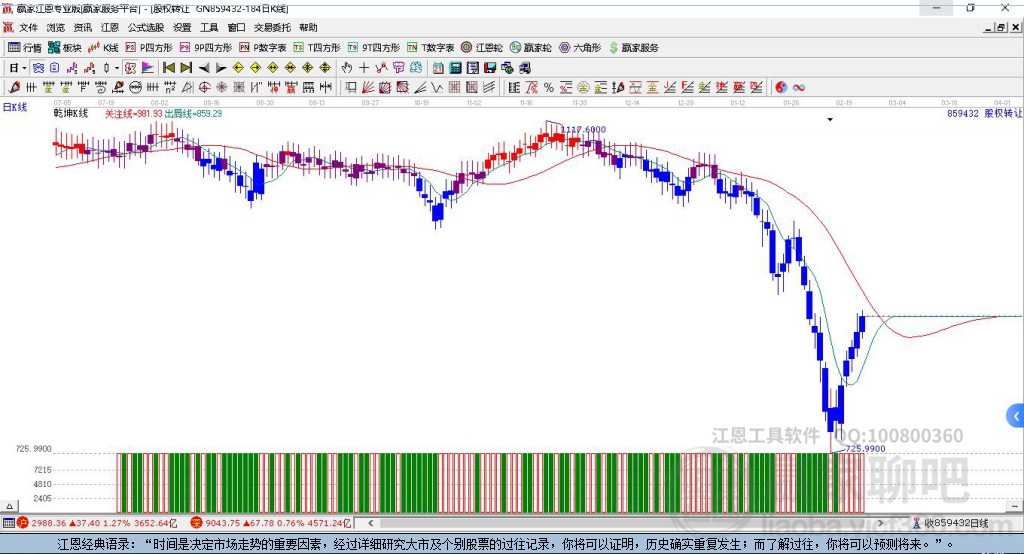Open the 帮助 menu
Screen dimensions: 1024x554
(308, 27)
